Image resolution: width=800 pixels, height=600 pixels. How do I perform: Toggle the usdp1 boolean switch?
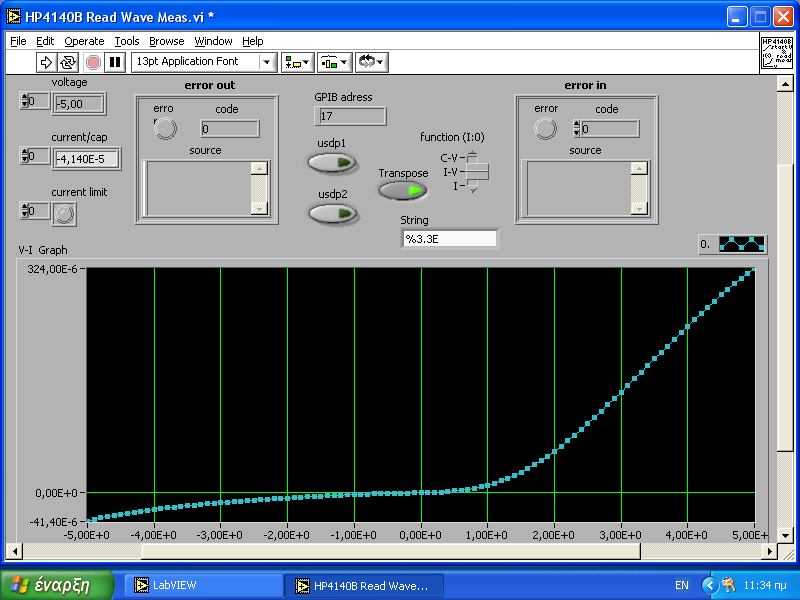tap(332, 163)
